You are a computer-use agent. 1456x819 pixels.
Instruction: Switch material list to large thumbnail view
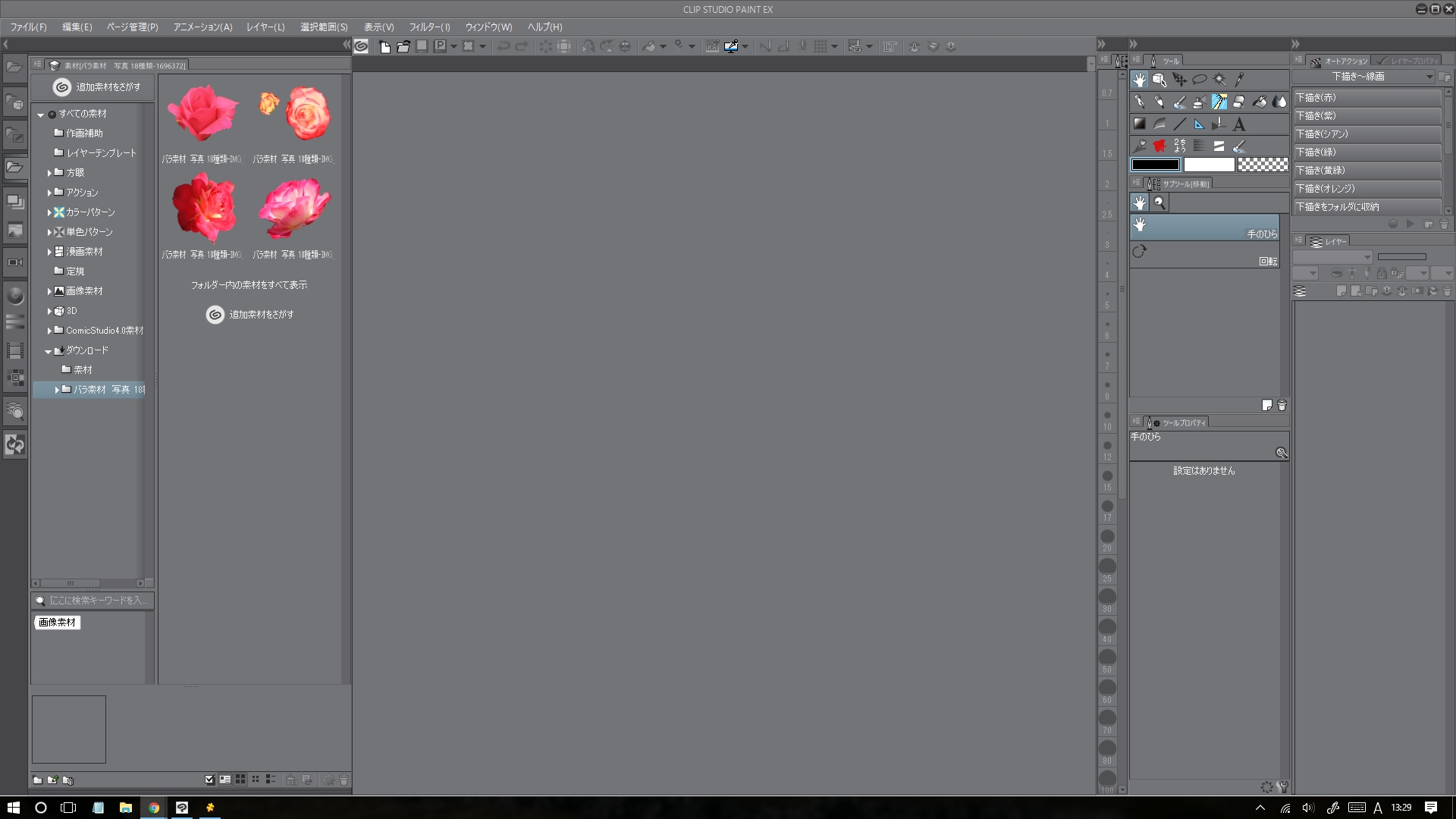240,780
